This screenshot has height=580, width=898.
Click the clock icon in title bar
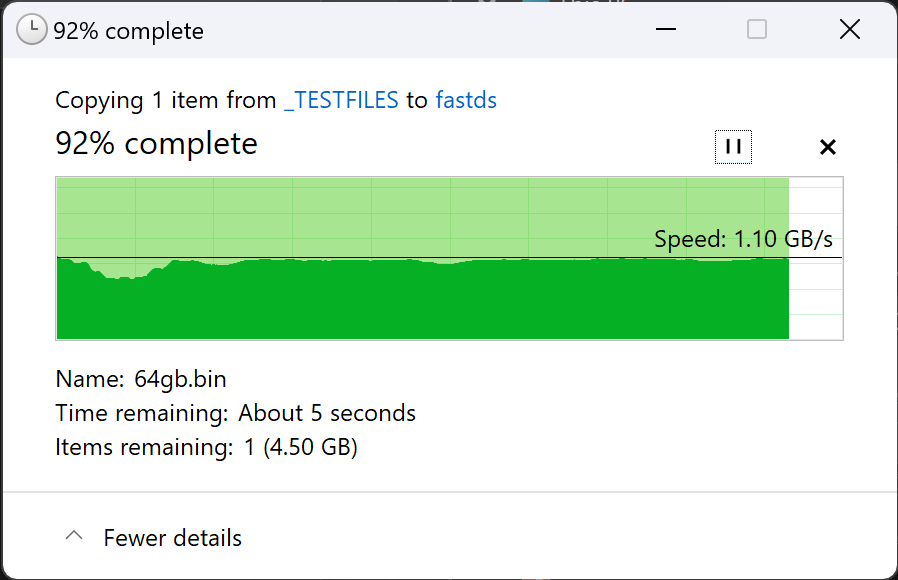click(x=31, y=30)
